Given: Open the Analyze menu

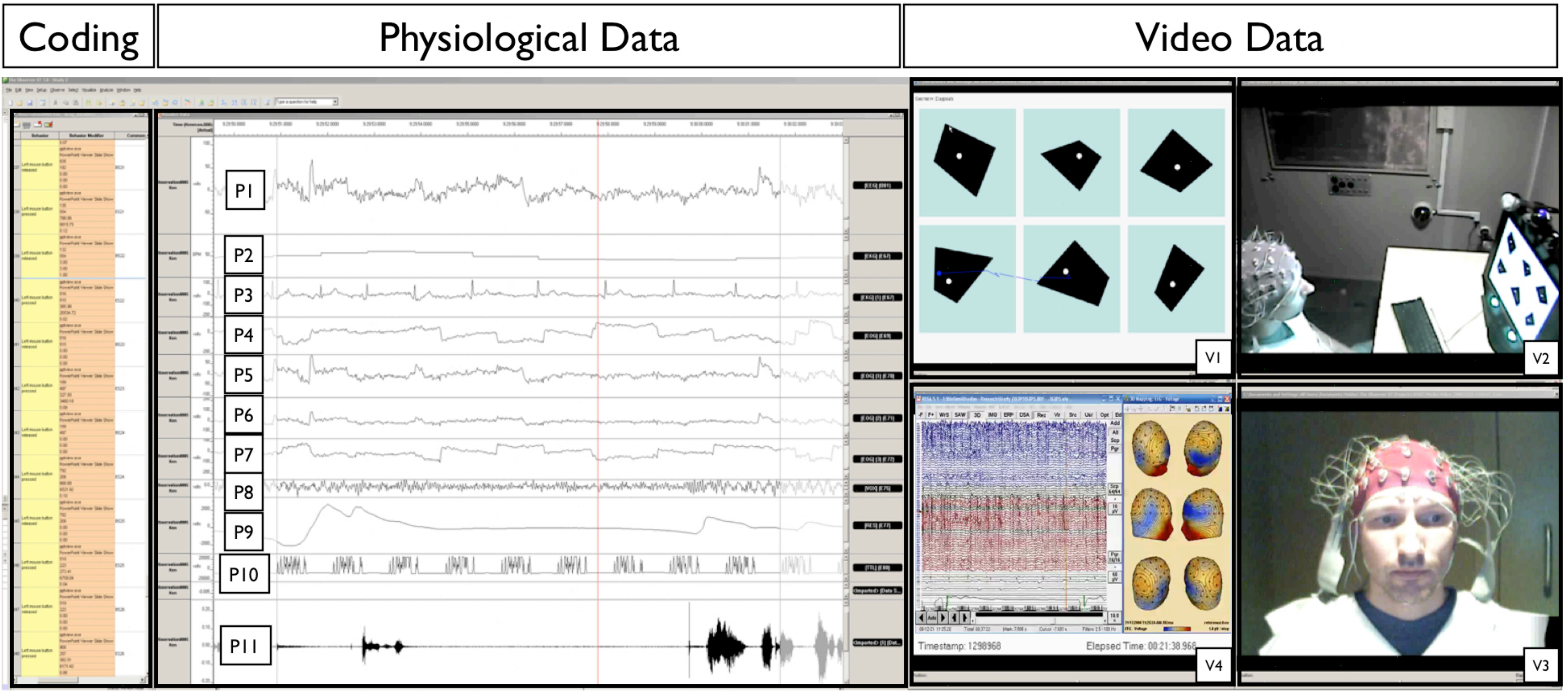Looking at the screenshot, I should pyautogui.click(x=107, y=90).
